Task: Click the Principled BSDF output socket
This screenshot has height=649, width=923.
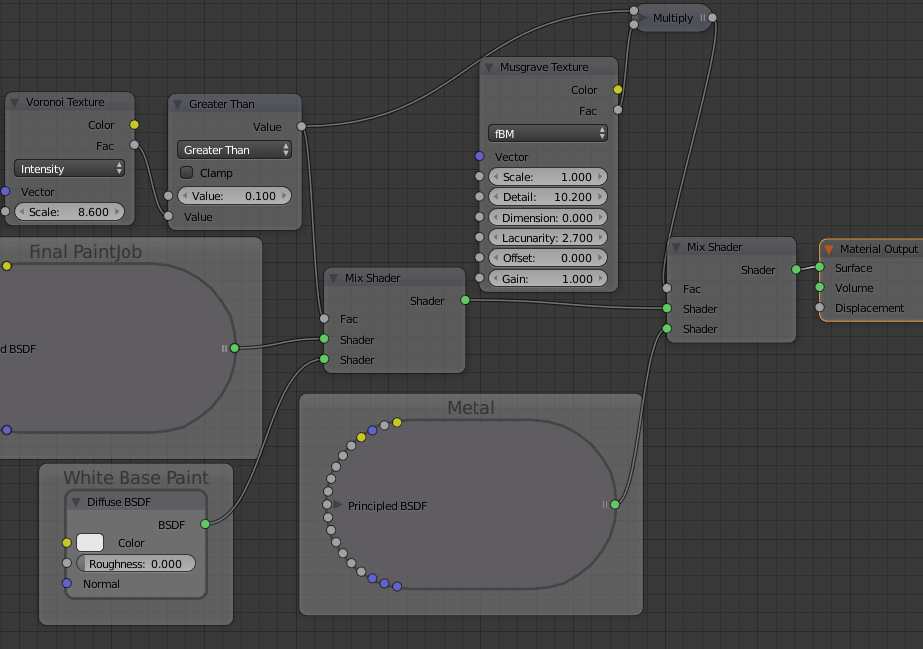Action: click(615, 504)
